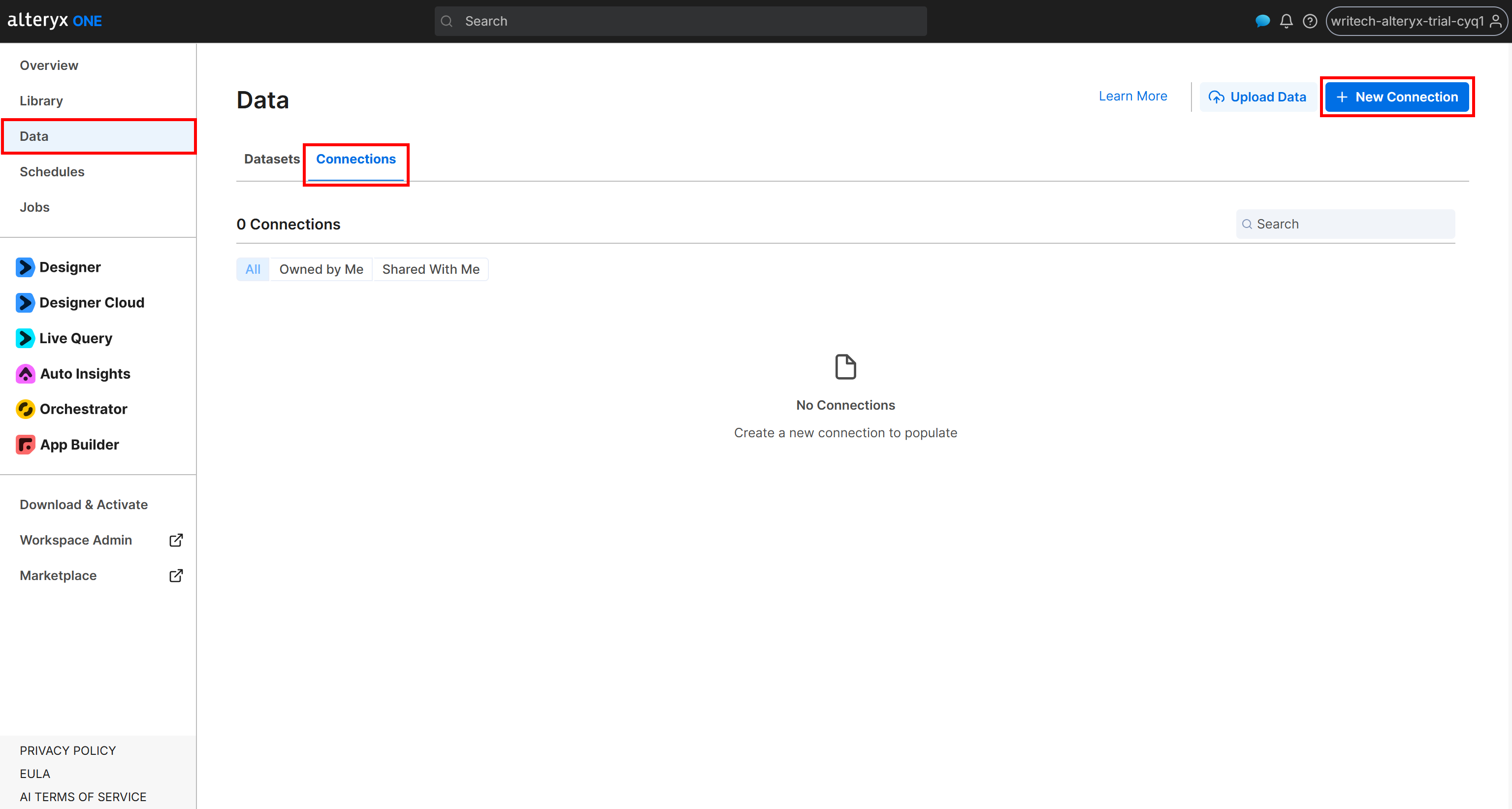Viewport: 1512px width, 809px height.
Task: Click the Live Query product icon
Action: pos(25,338)
